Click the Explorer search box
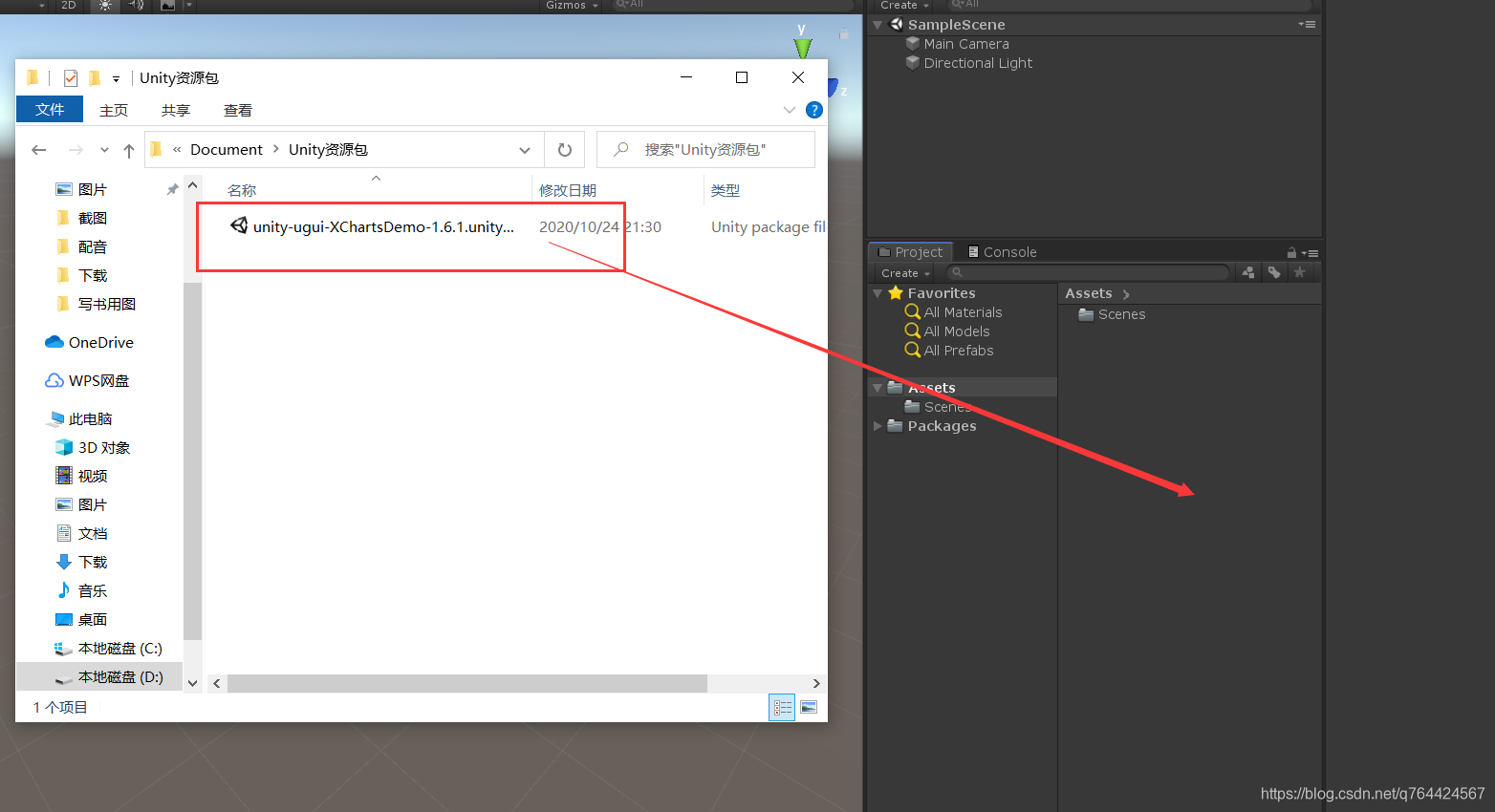Viewport: 1495px width, 812px height. tap(705, 150)
